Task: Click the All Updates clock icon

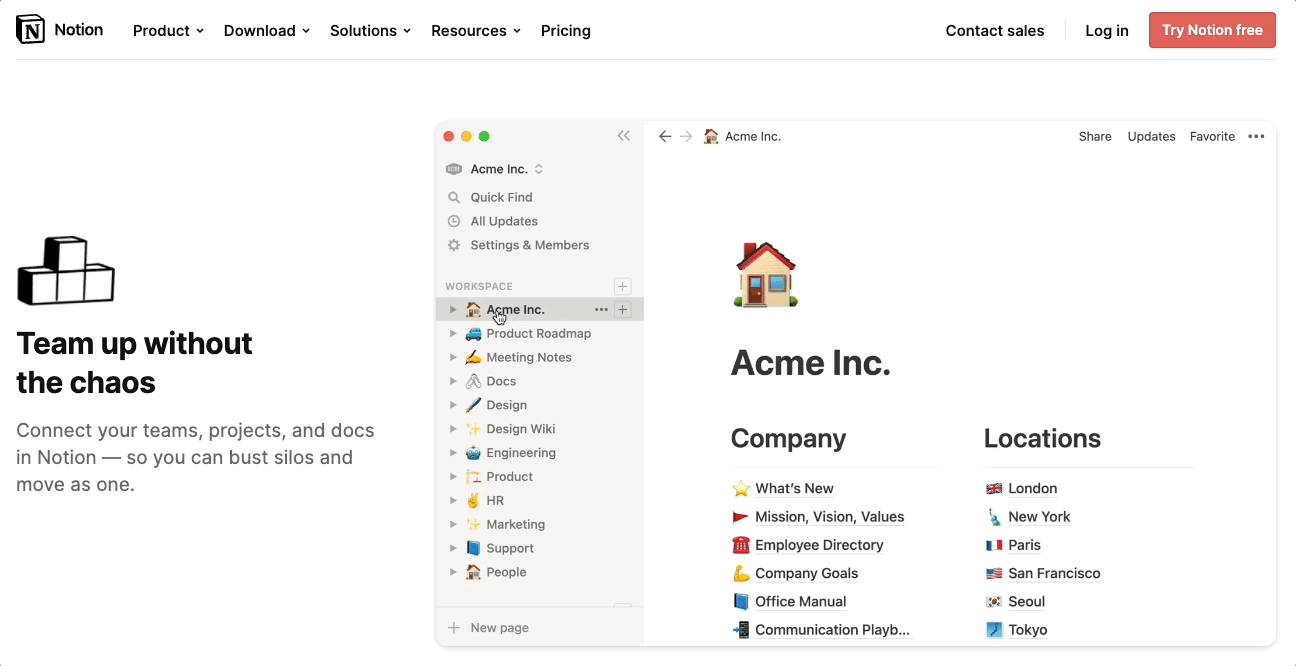Action: pos(454,221)
